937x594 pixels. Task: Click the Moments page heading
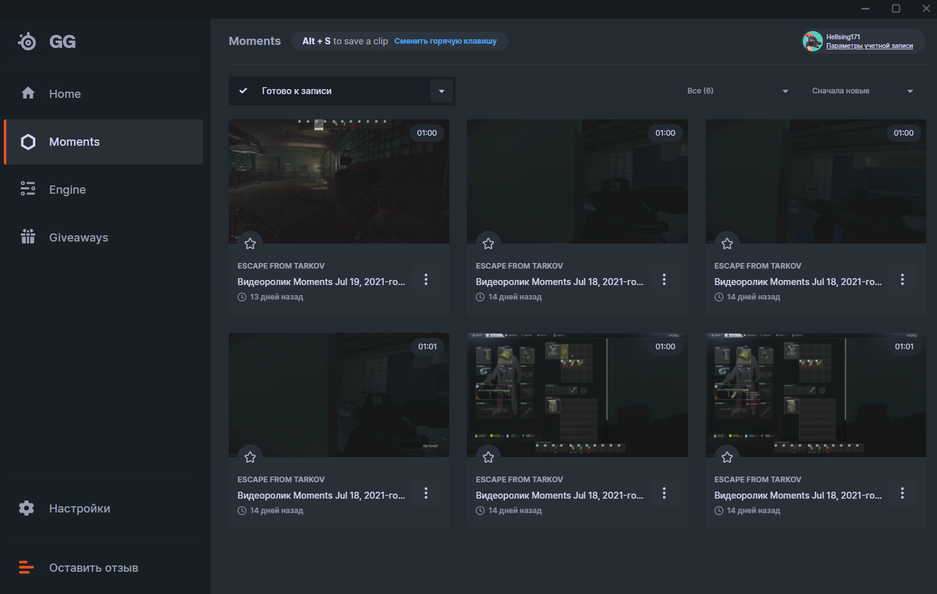click(255, 41)
